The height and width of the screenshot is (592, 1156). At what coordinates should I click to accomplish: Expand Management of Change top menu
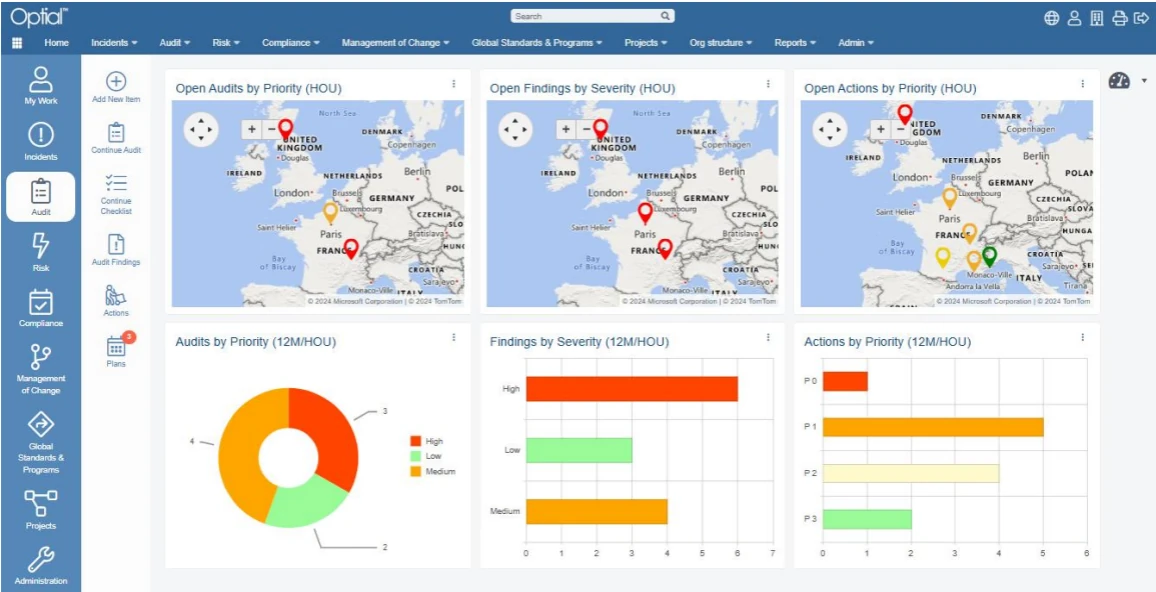coord(396,43)
